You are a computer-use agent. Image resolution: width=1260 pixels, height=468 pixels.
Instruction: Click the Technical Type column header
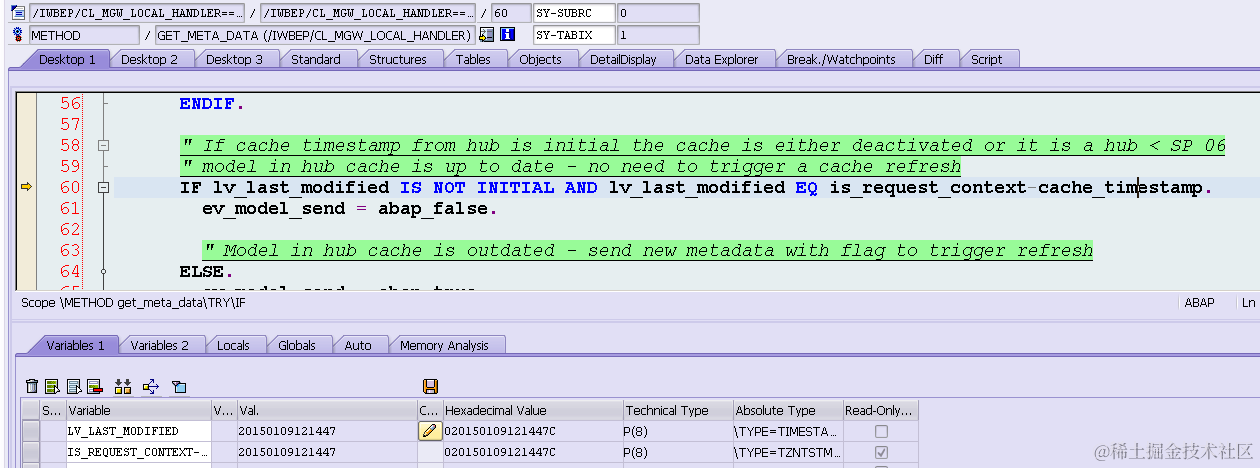tap(677, 410)
